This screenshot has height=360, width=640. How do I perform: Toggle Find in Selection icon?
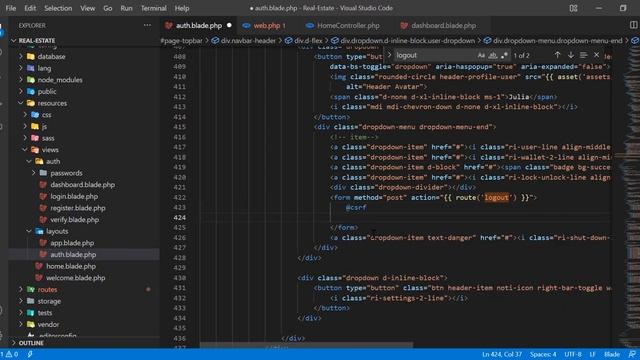pos(584,55)
